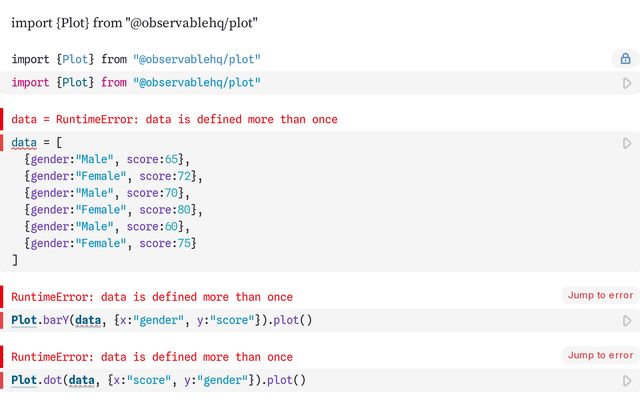Click the notebook title heading text

[x=135, y=22]
